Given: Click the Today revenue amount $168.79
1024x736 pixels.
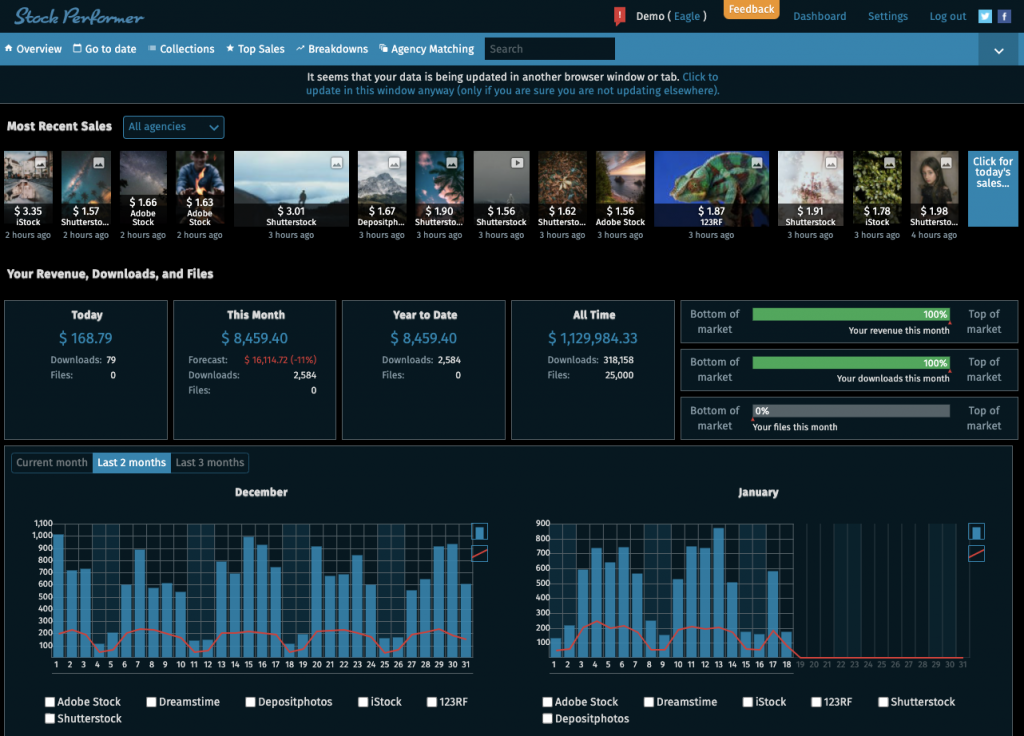Looking at the screenshot, I should click(x=86, y=338).
